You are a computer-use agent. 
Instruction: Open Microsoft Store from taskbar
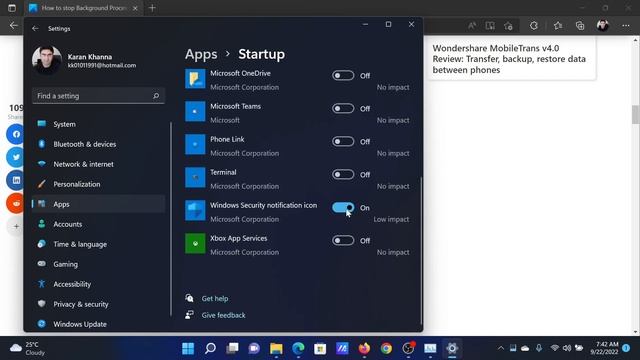tap(320, 348)
